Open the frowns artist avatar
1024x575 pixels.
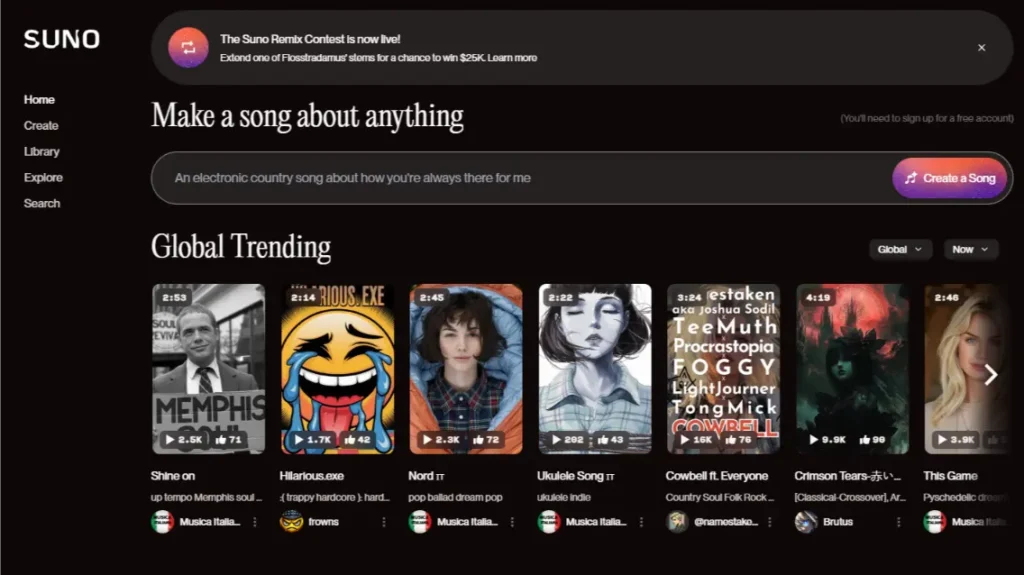point(291,521)
